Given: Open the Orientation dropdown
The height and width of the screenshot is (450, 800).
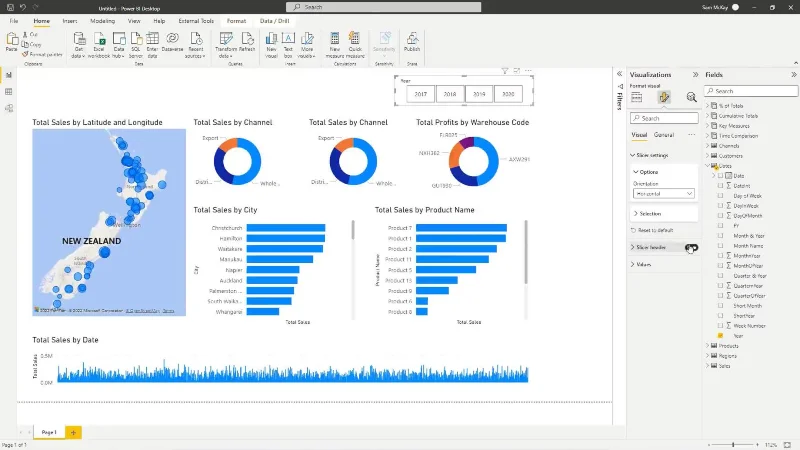Looking at the screenshot, I should 663,194.
